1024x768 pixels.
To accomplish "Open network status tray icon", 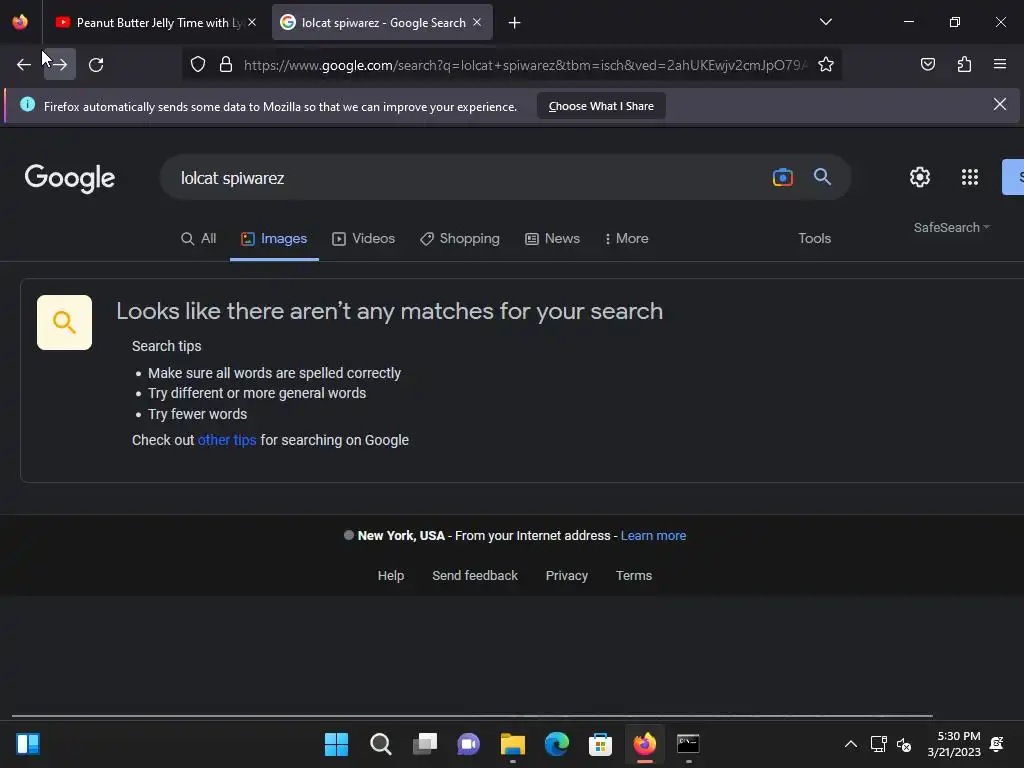I will (x=878, y=744).
